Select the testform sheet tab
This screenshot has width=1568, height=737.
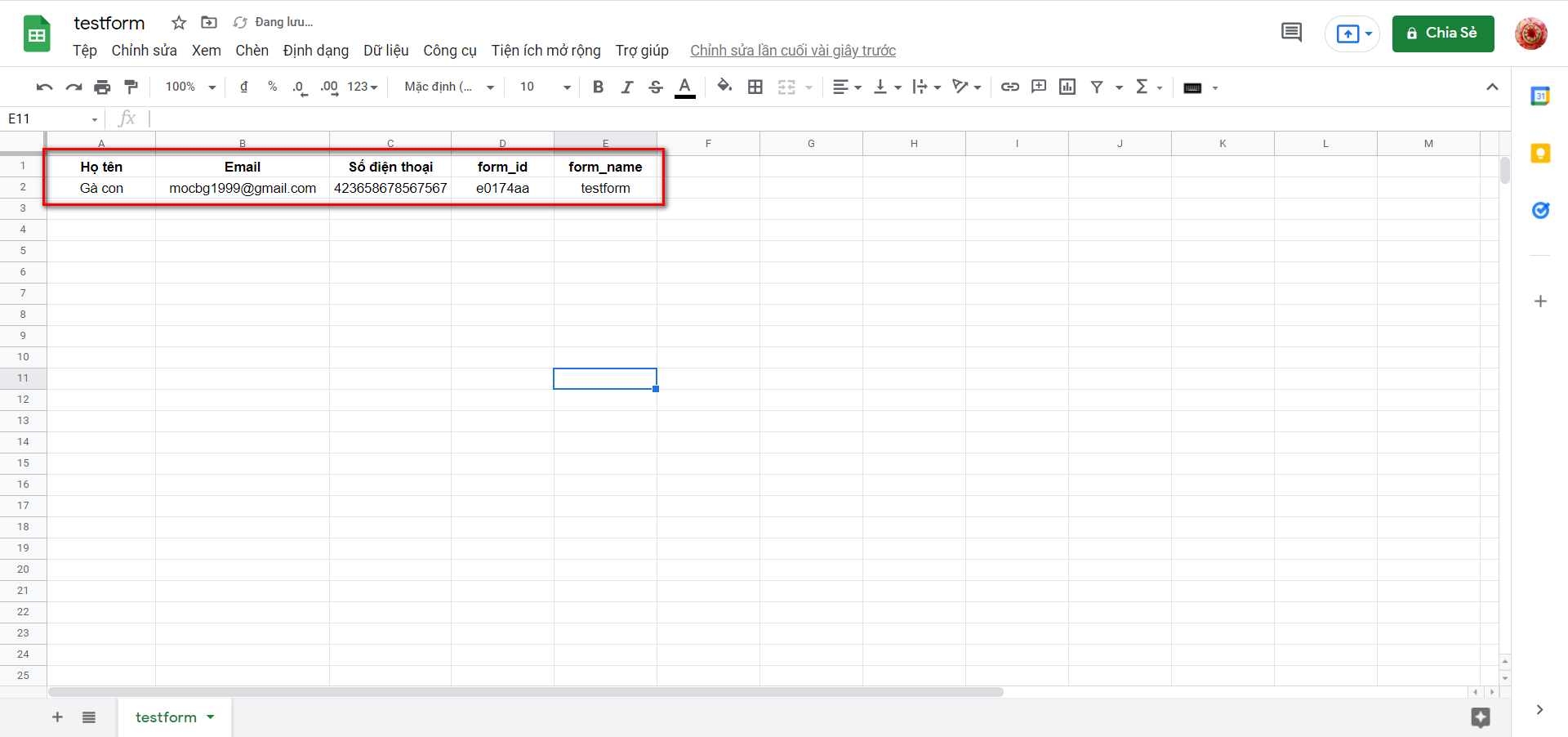pos(174,717)
